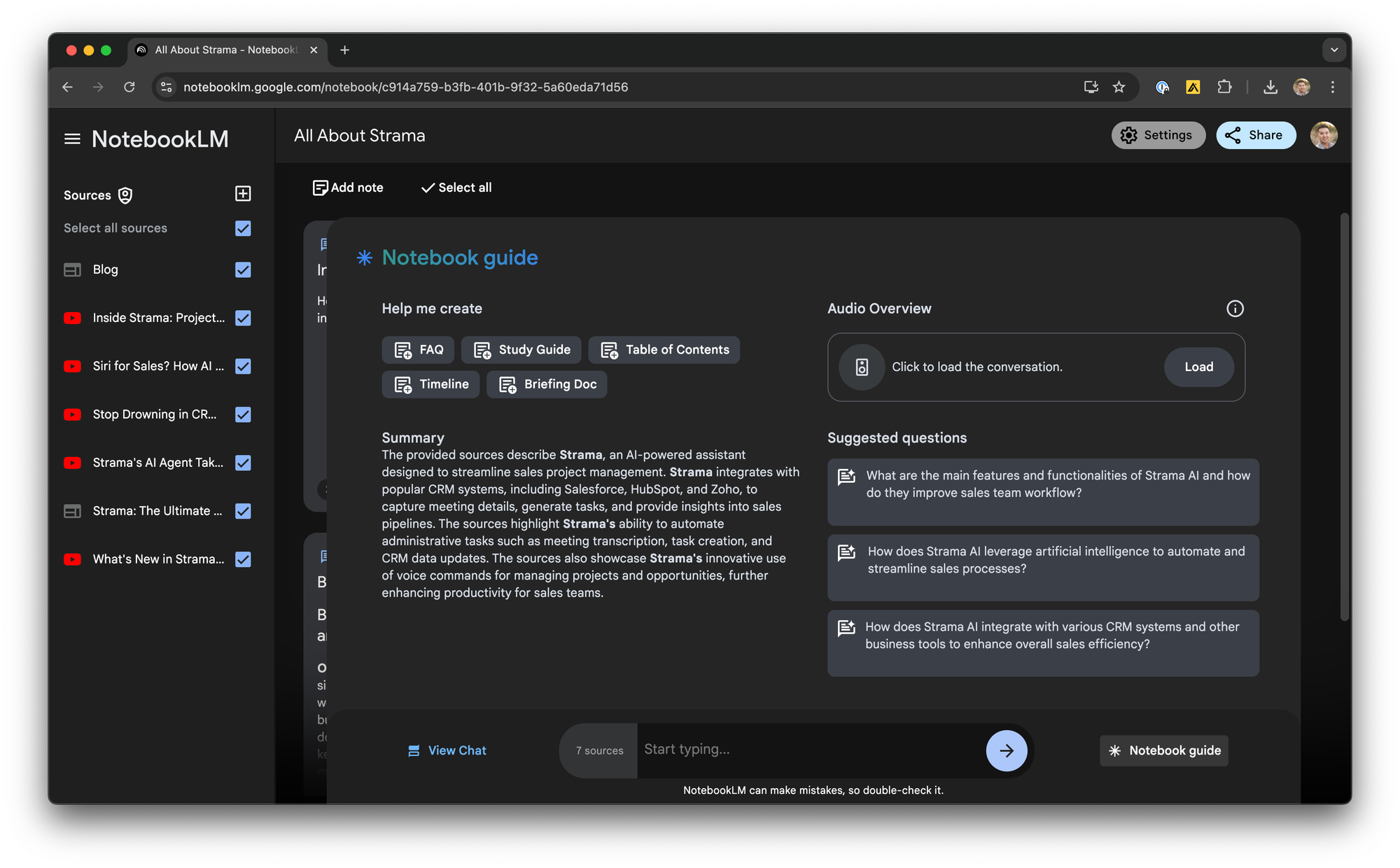Open Chrome downloads icon
This screenshot has width=1400, height=868.
tap(1270, 87)
